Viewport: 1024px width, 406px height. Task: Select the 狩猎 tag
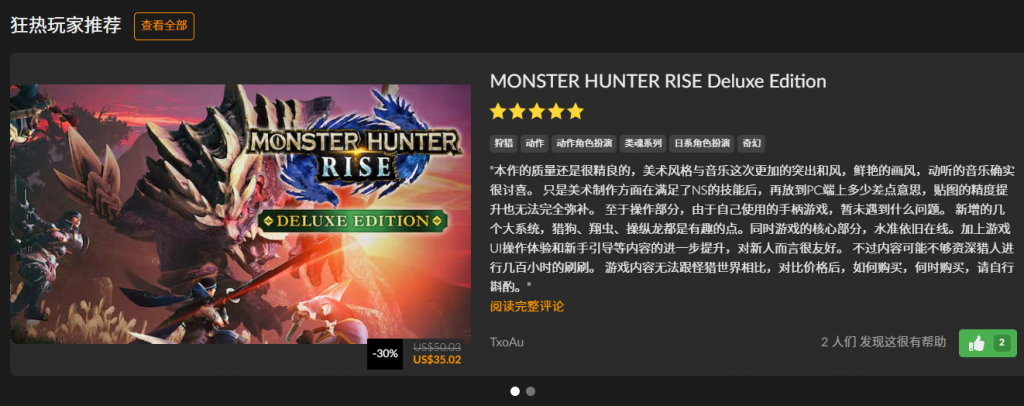[504, 144]
